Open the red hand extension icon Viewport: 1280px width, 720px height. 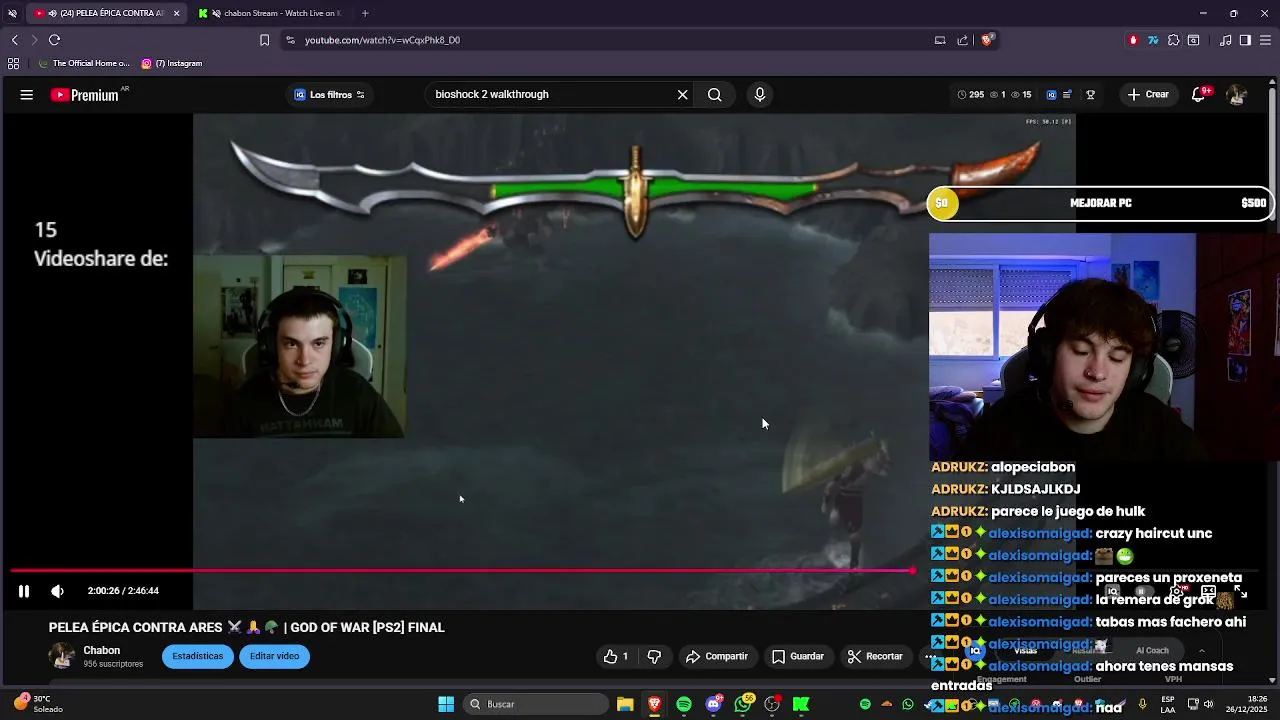coord(1133,40)
